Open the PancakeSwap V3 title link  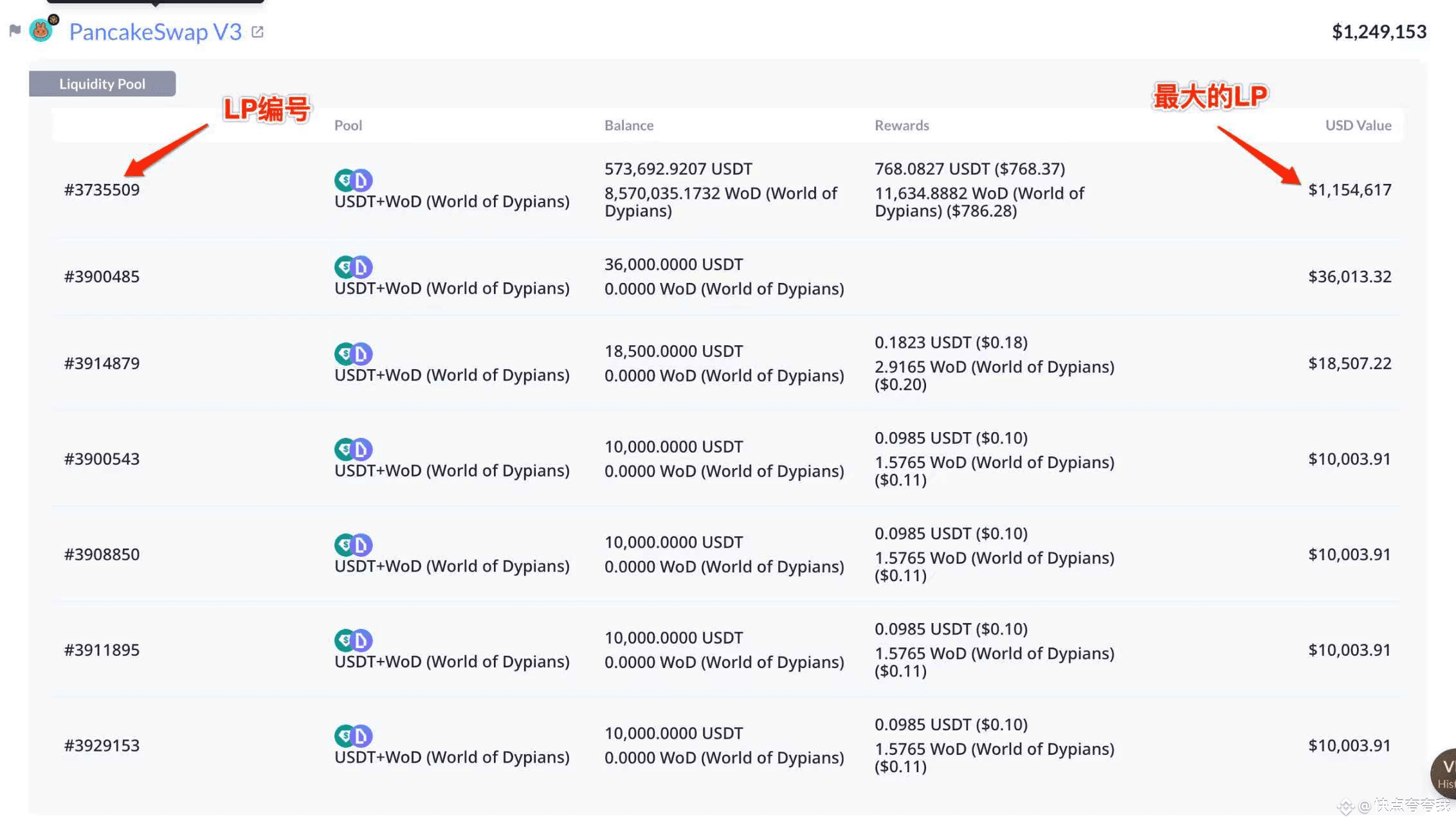[155, 32]
